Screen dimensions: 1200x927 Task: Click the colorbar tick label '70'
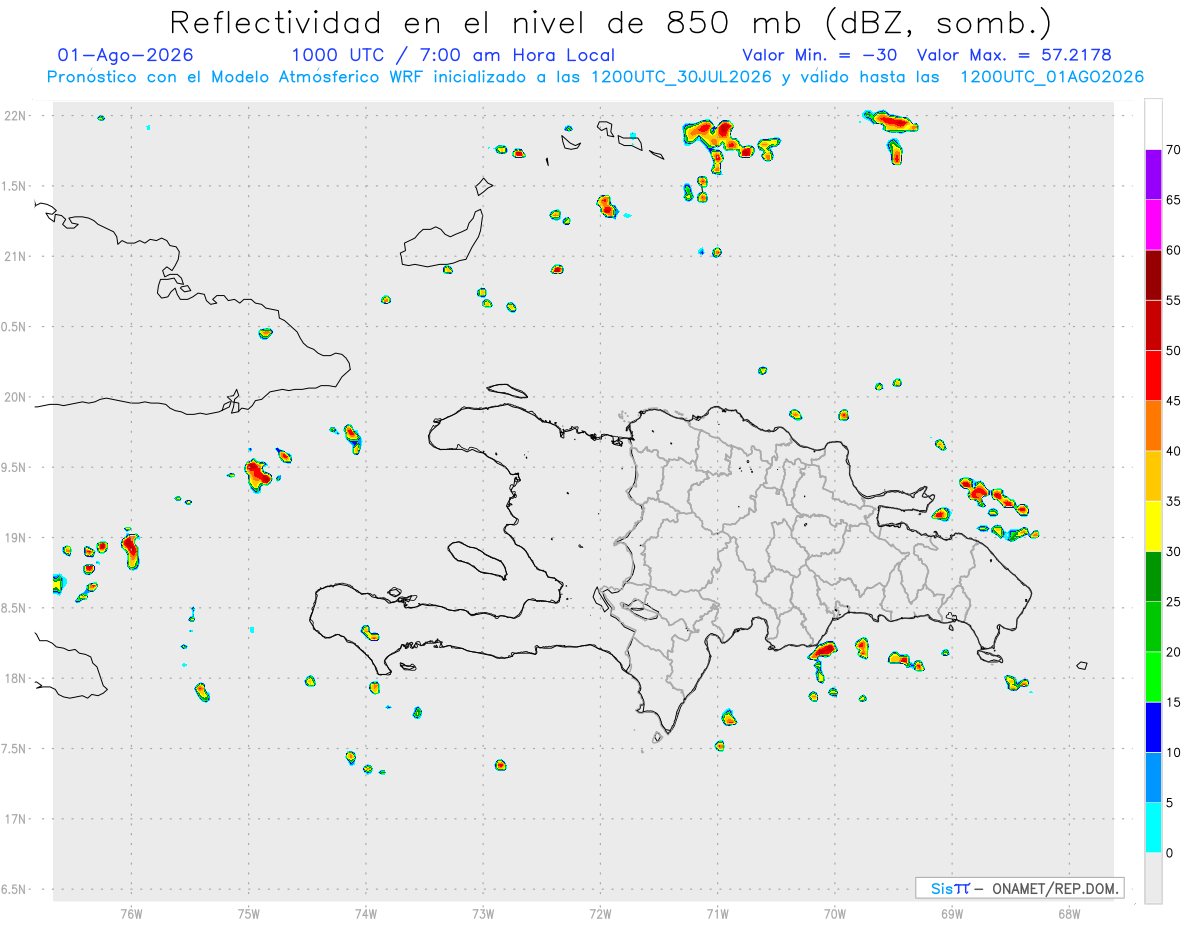[x=1173, y=150]
